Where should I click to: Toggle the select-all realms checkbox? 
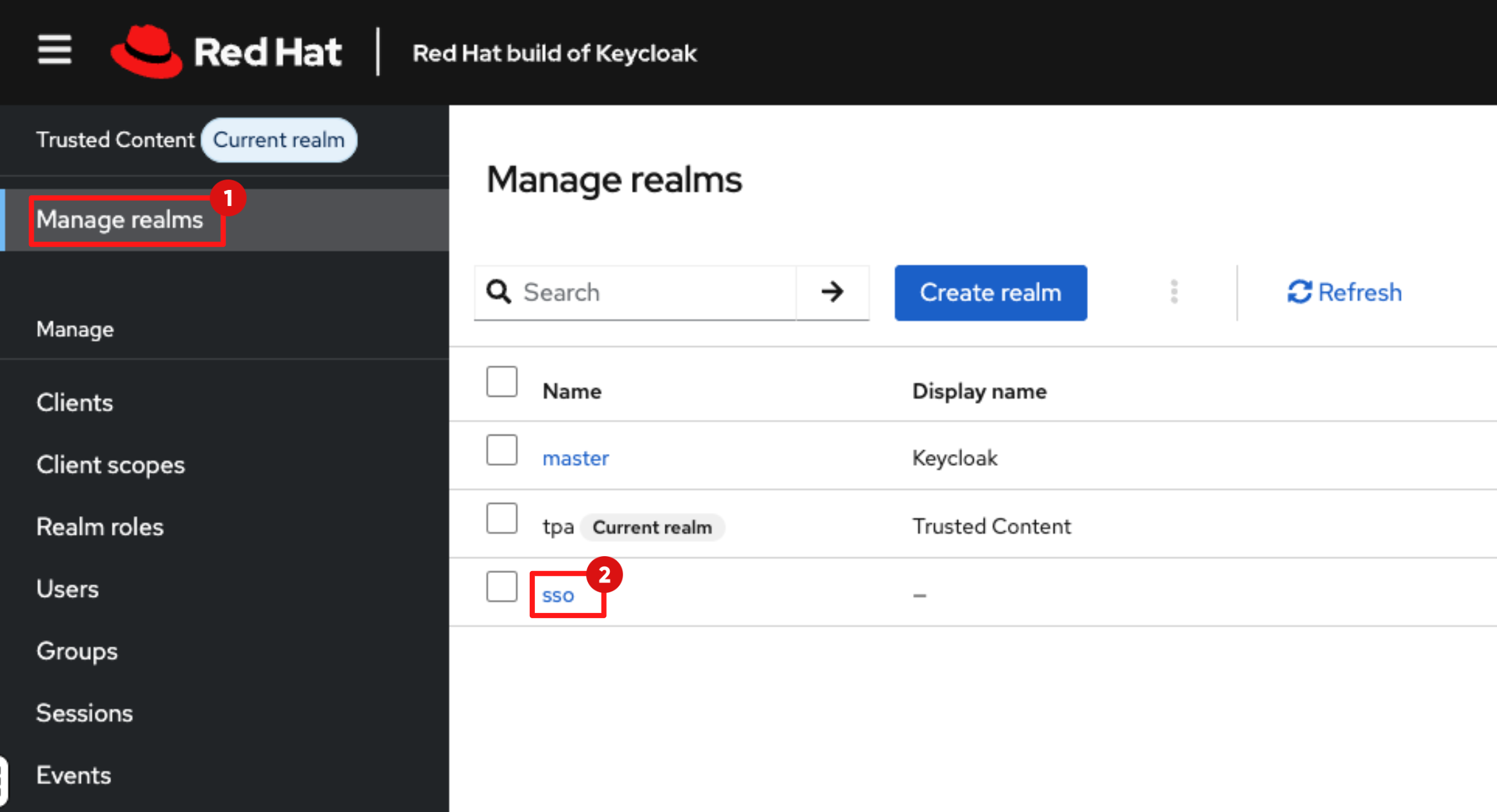tap(502, 382)
